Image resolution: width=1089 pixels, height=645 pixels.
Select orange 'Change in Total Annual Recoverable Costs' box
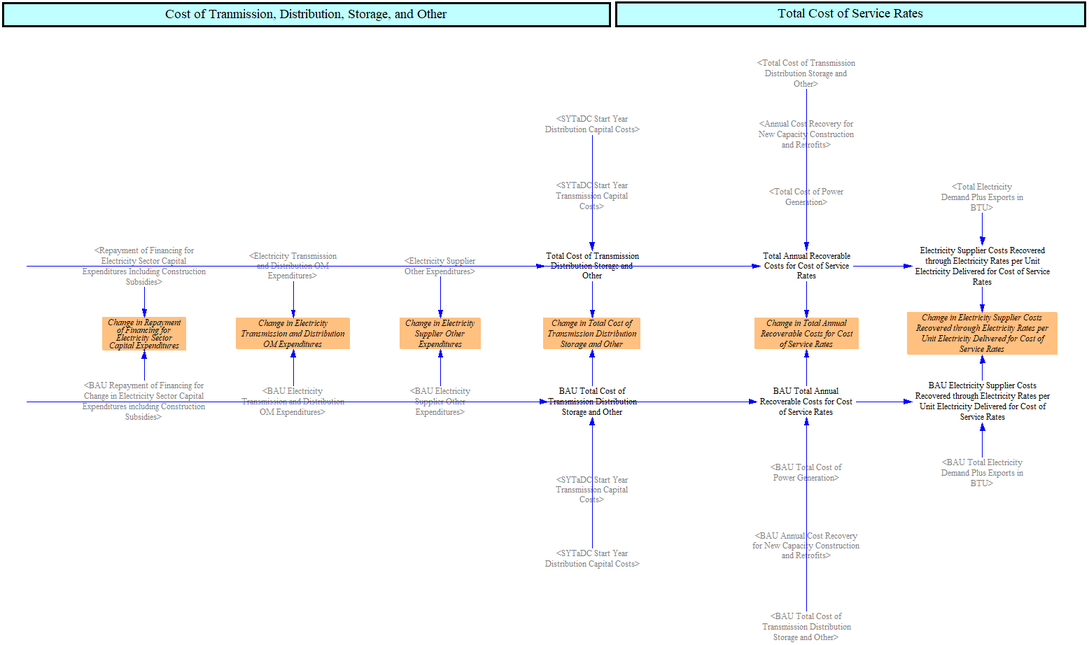(806, 333)
